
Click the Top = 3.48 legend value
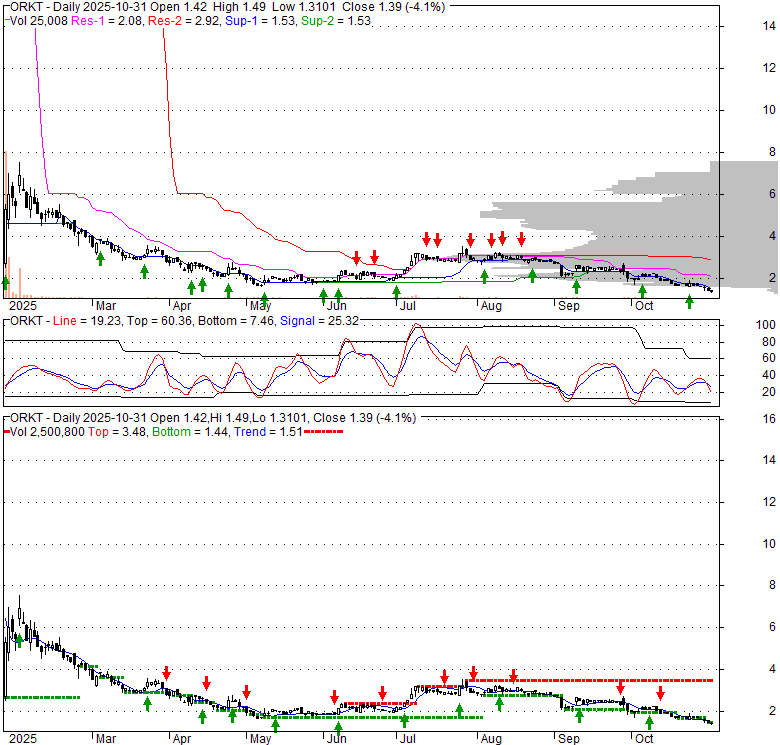click(117, 432)
